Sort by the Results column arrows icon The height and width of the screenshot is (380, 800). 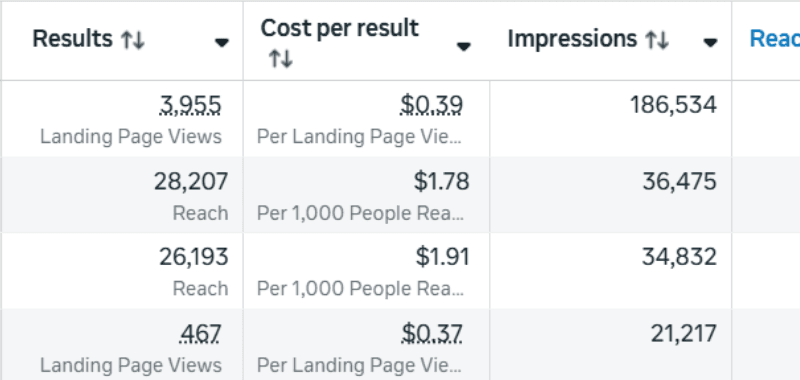click(133, 40)
